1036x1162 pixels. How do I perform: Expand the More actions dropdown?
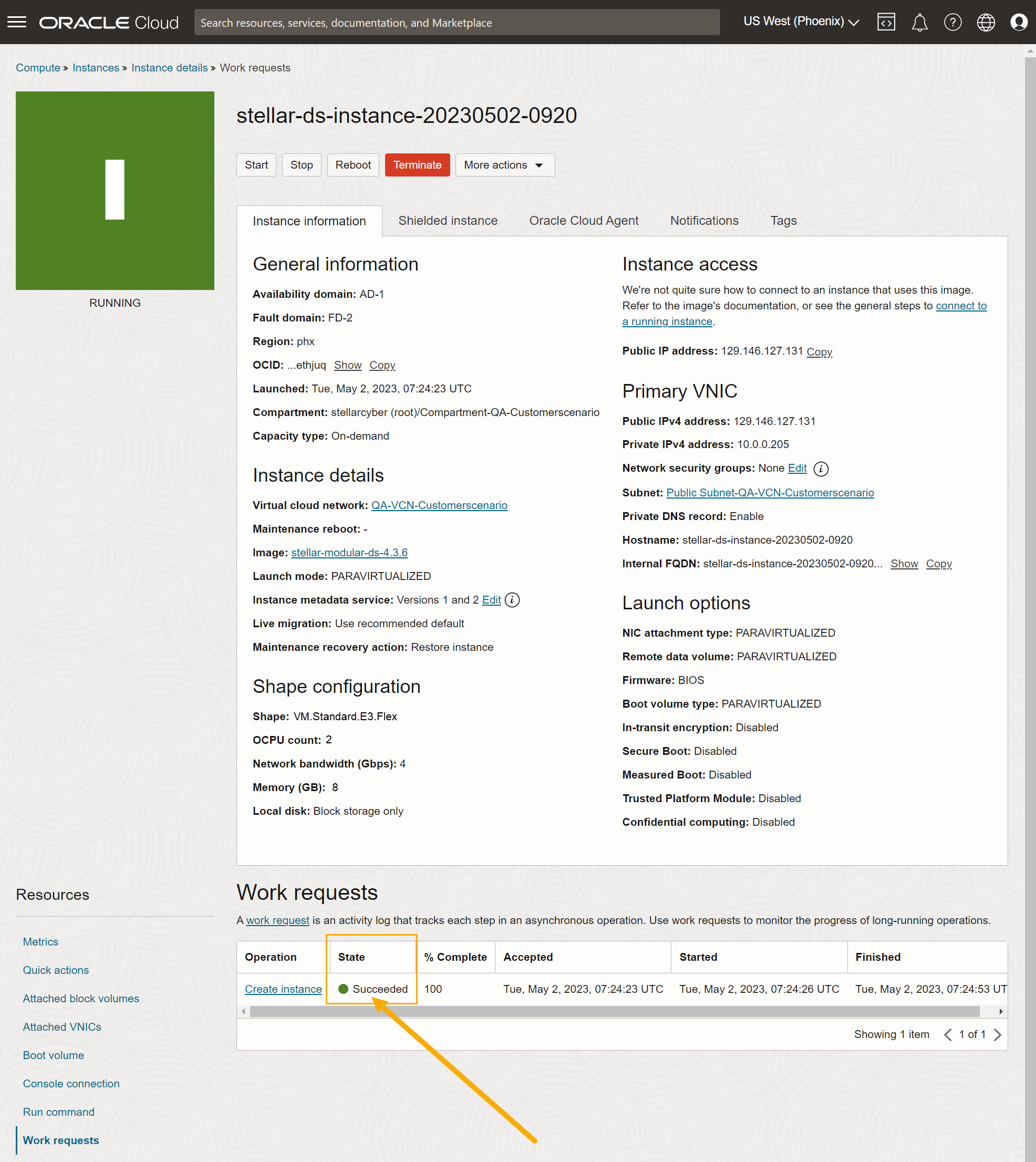pos(504,165)
